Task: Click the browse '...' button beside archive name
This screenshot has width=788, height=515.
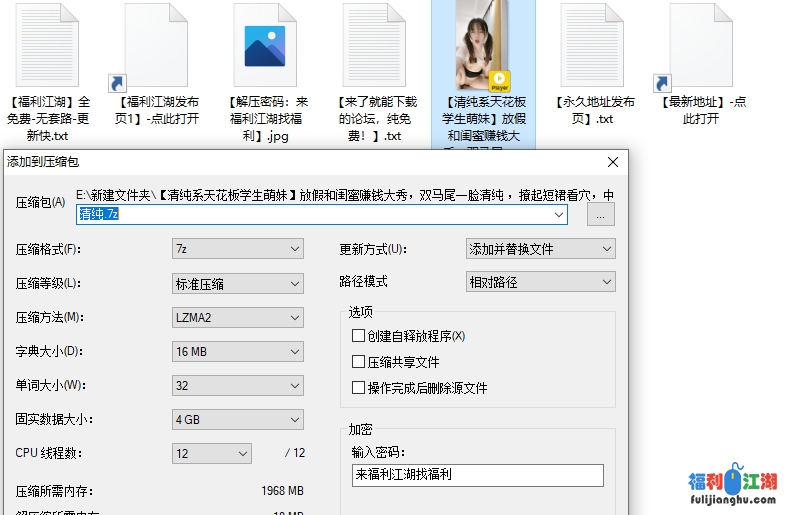Action: pos(600,215)
